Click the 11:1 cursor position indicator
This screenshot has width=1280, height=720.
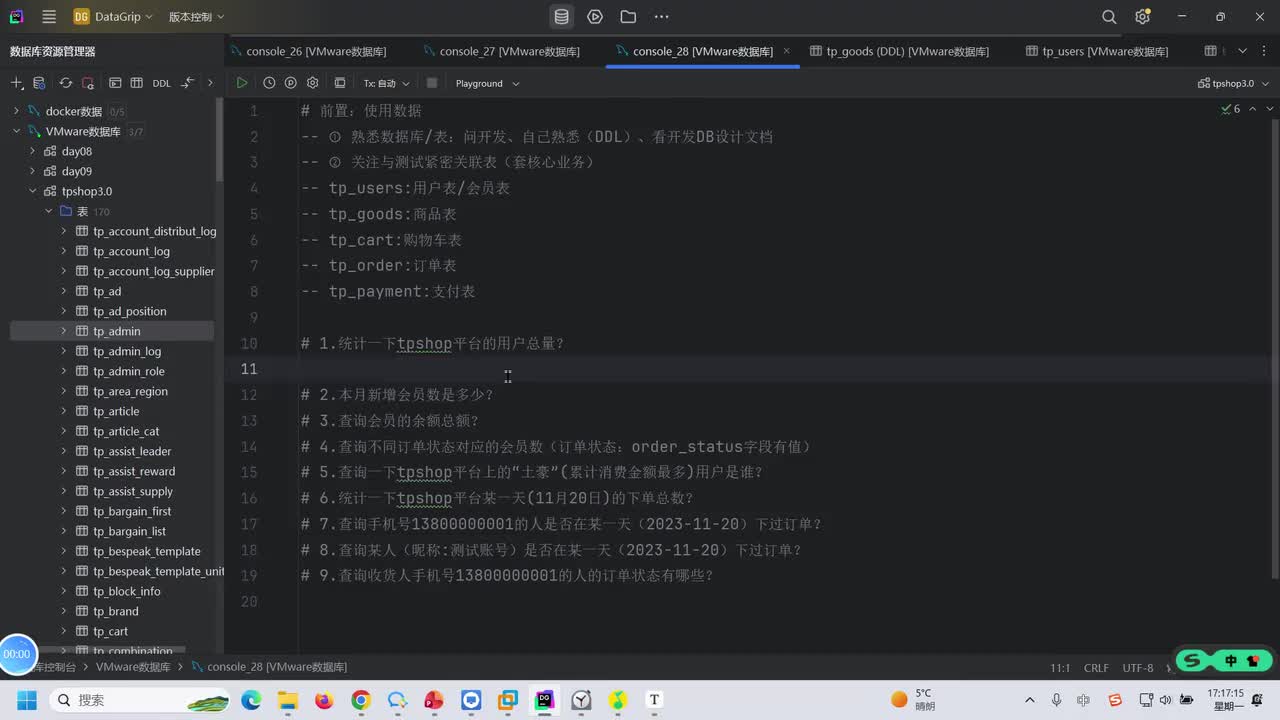coord(1060,668)
